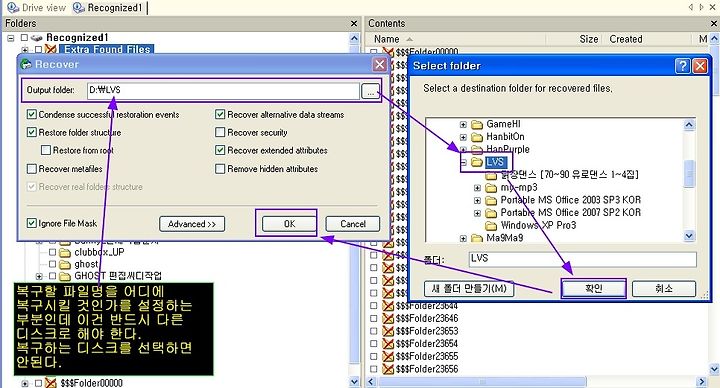Viewport: 720px width, 388px height.
Task: Expand the Ma9Ma9 folder
Action: click(463, 238)
